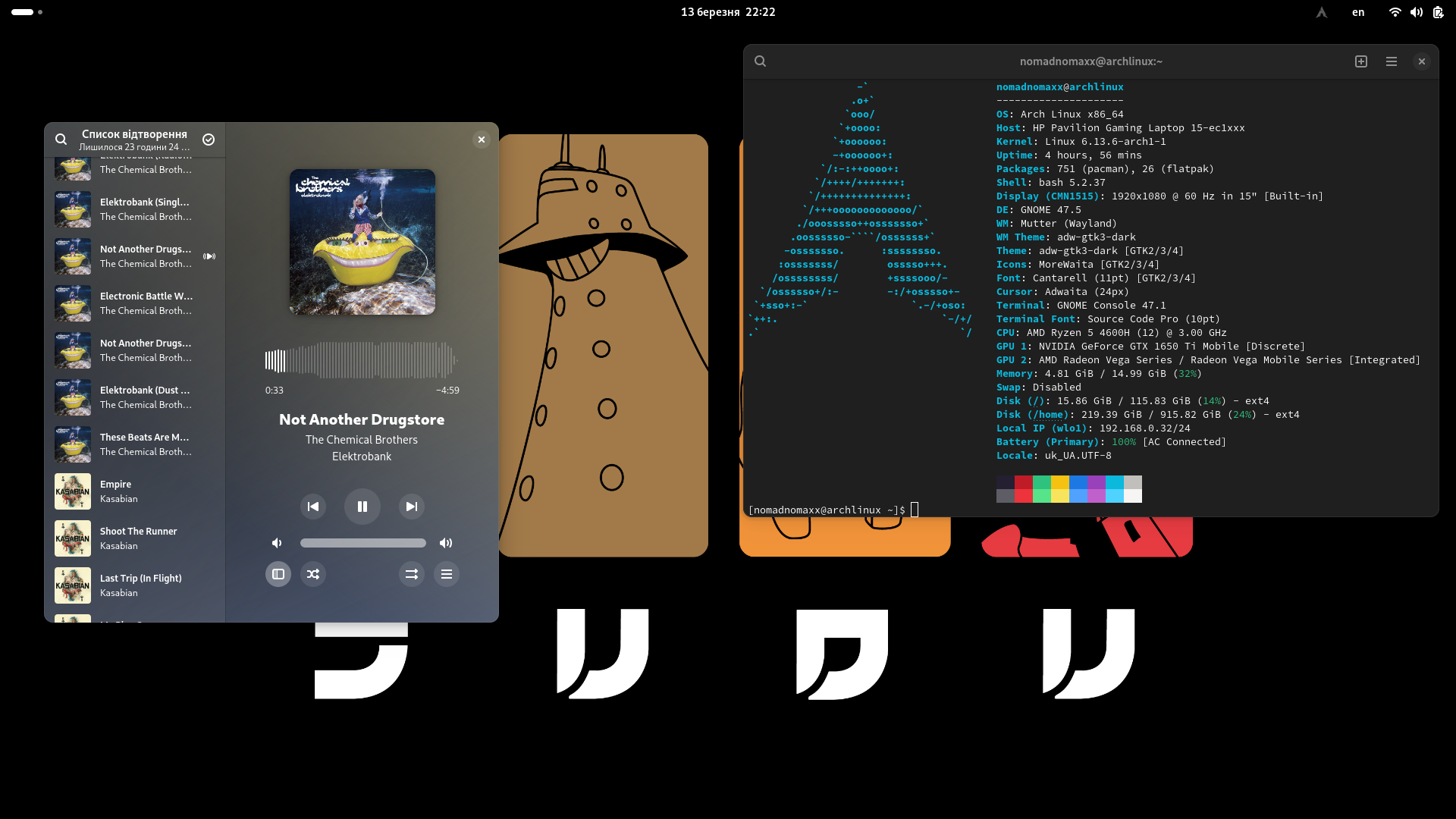Open the music player main menu
Viewport: 1456px width, 819px height.
447,574
